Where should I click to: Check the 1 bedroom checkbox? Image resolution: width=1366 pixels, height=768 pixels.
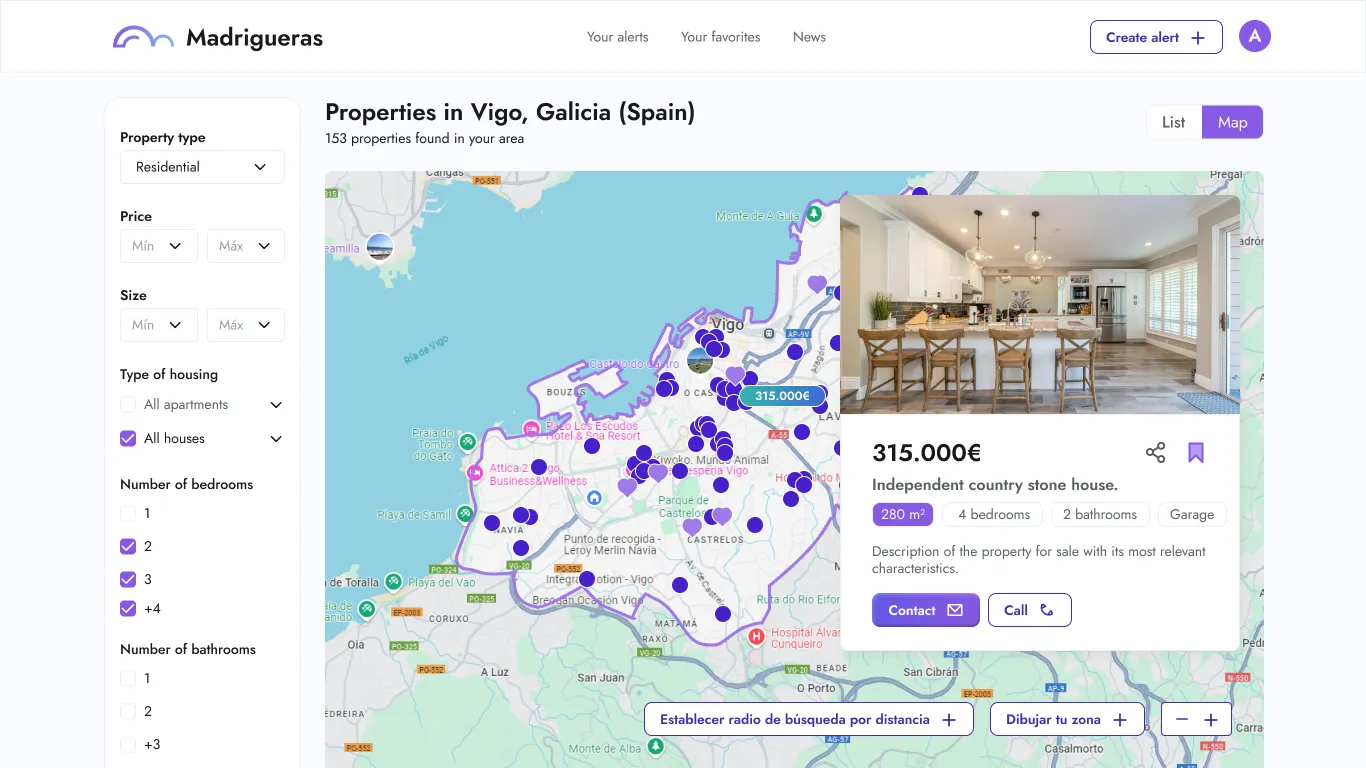pos(128,514)
